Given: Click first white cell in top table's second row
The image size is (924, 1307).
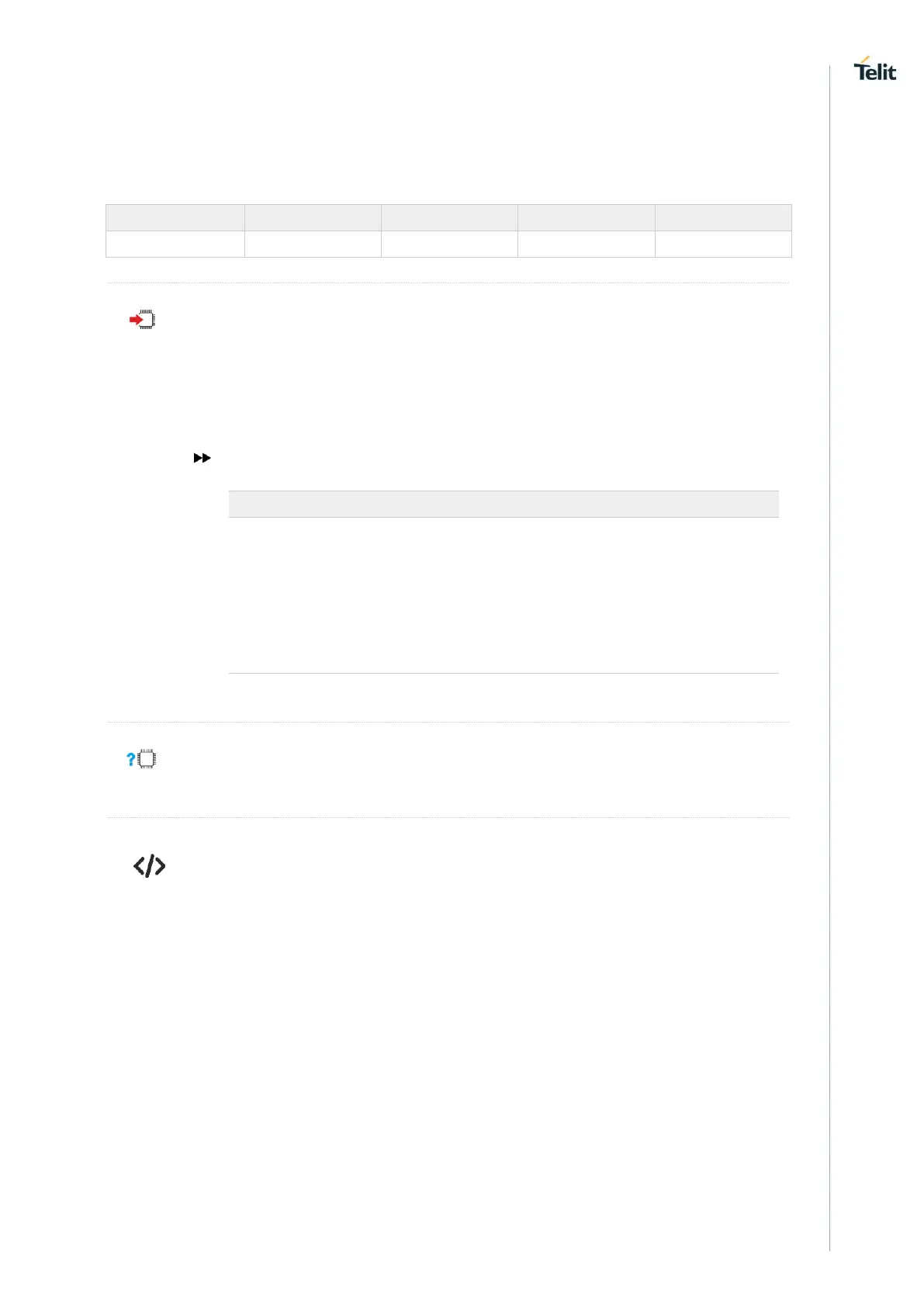Looking at the screenshot, I should (175, 244).
